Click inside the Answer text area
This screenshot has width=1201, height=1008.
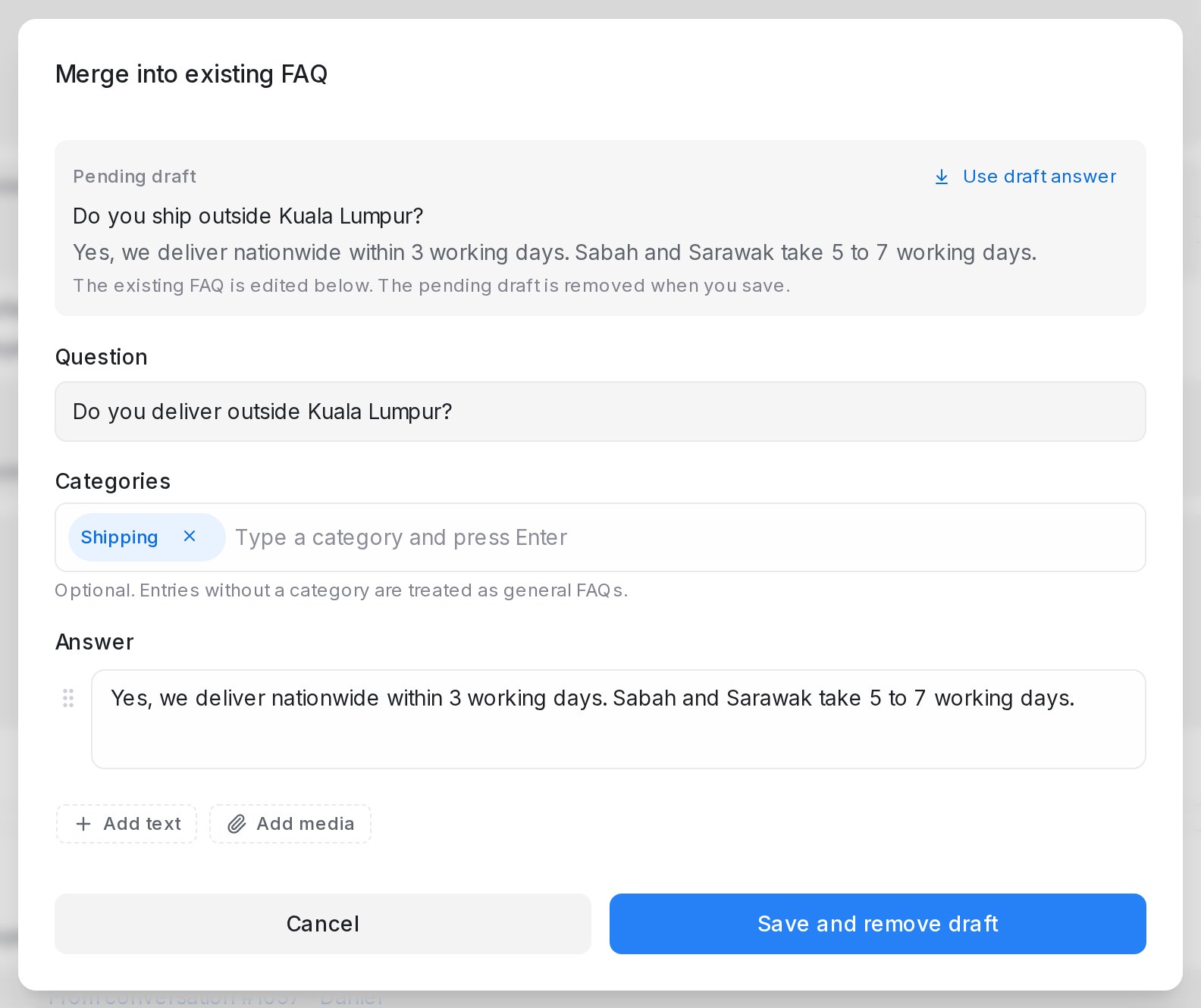tap(618, 718)
